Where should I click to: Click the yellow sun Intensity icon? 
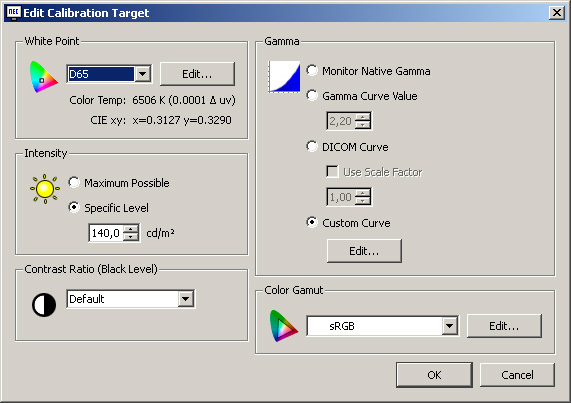coord(45,189)
